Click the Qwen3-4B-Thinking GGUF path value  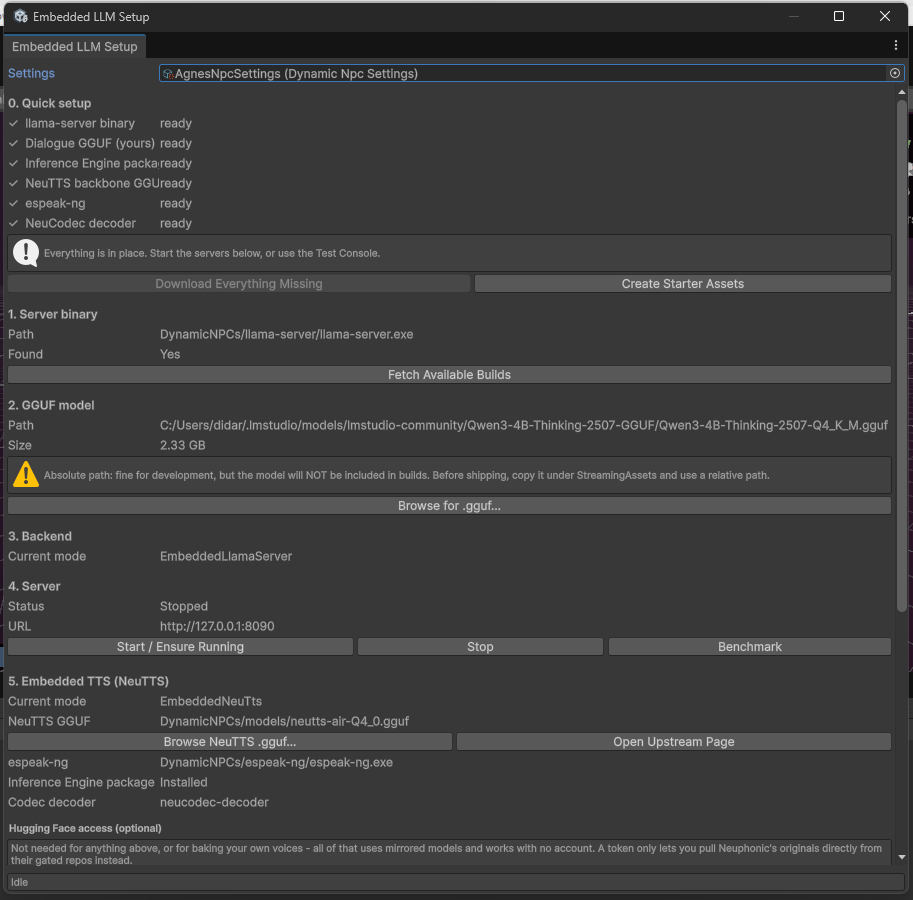523,425
